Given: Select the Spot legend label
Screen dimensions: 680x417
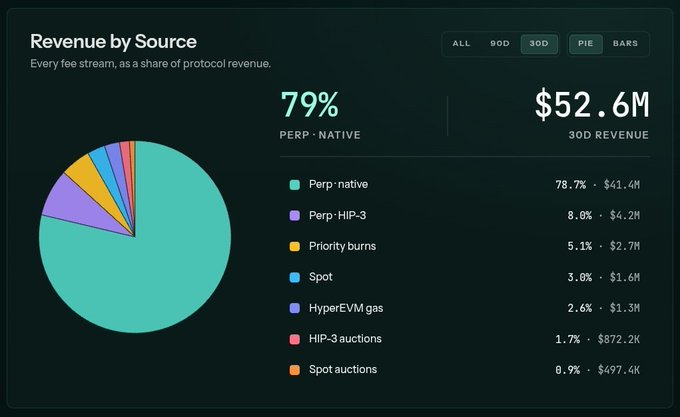Looking at the screenshot, I should coord(320,277).
